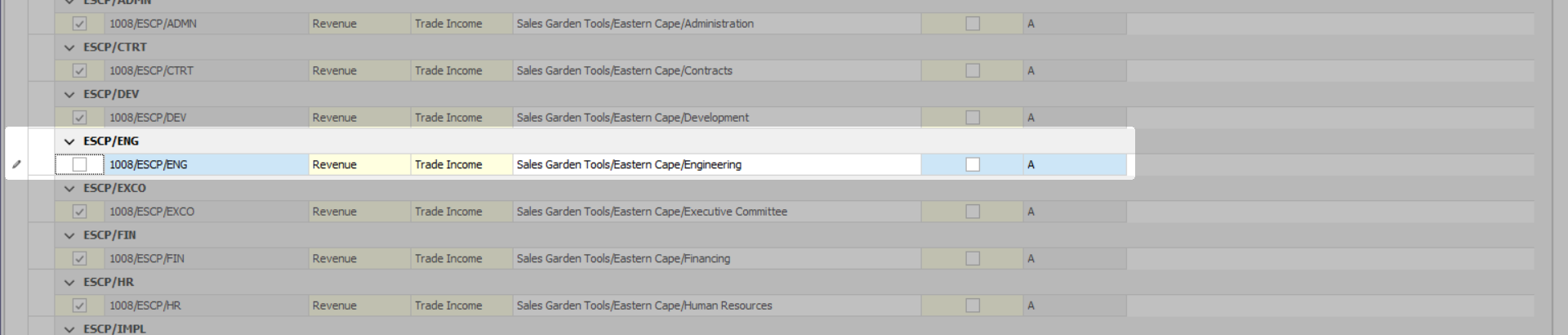The height and width of the screenshot is (335, 1568).
Task: Uncheck the left checkbox for 1008/ESCP/HR
Action: pyautogui.click(x=79, y=306)
